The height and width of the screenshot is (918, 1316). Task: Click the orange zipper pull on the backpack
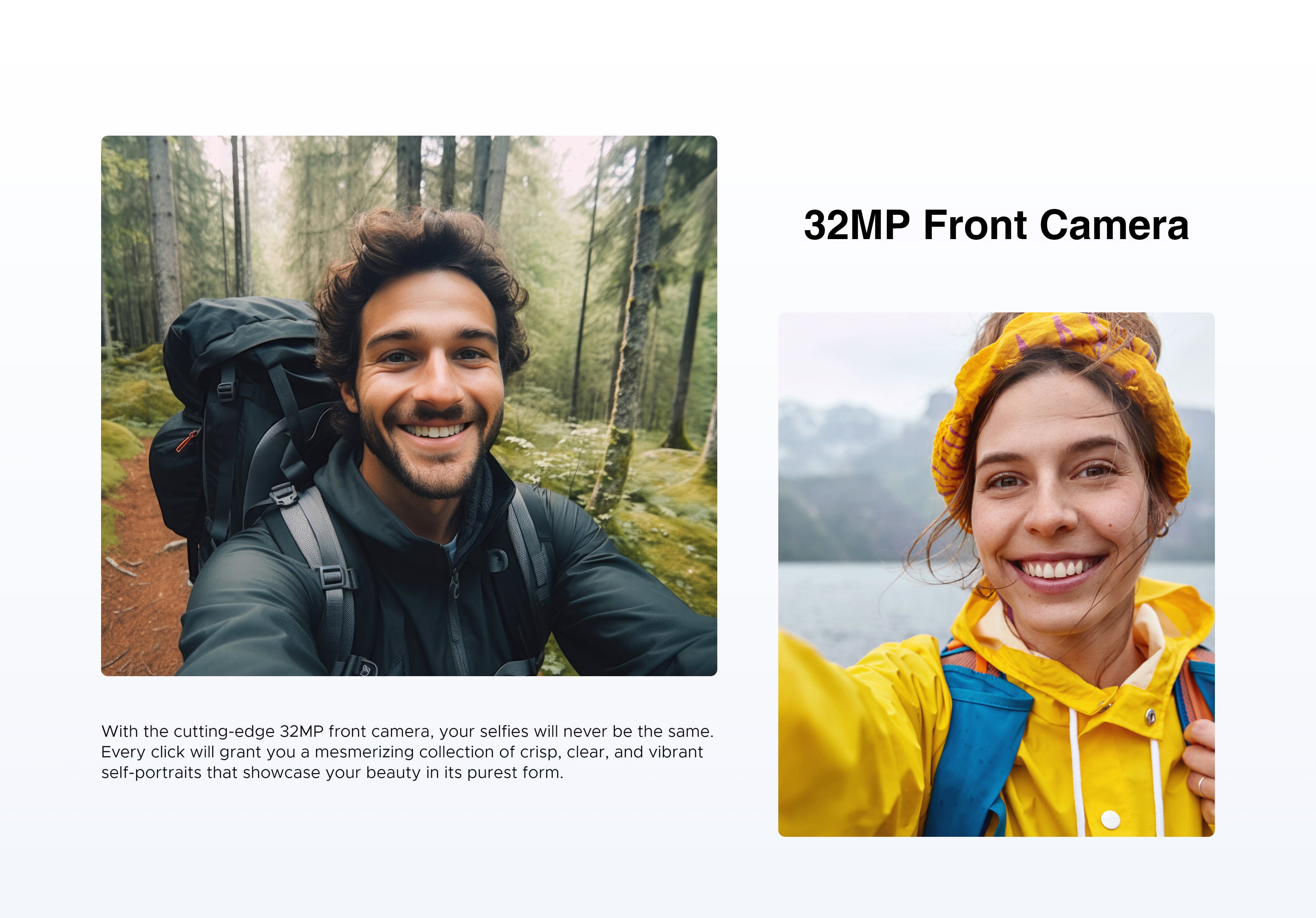(186, 441)
